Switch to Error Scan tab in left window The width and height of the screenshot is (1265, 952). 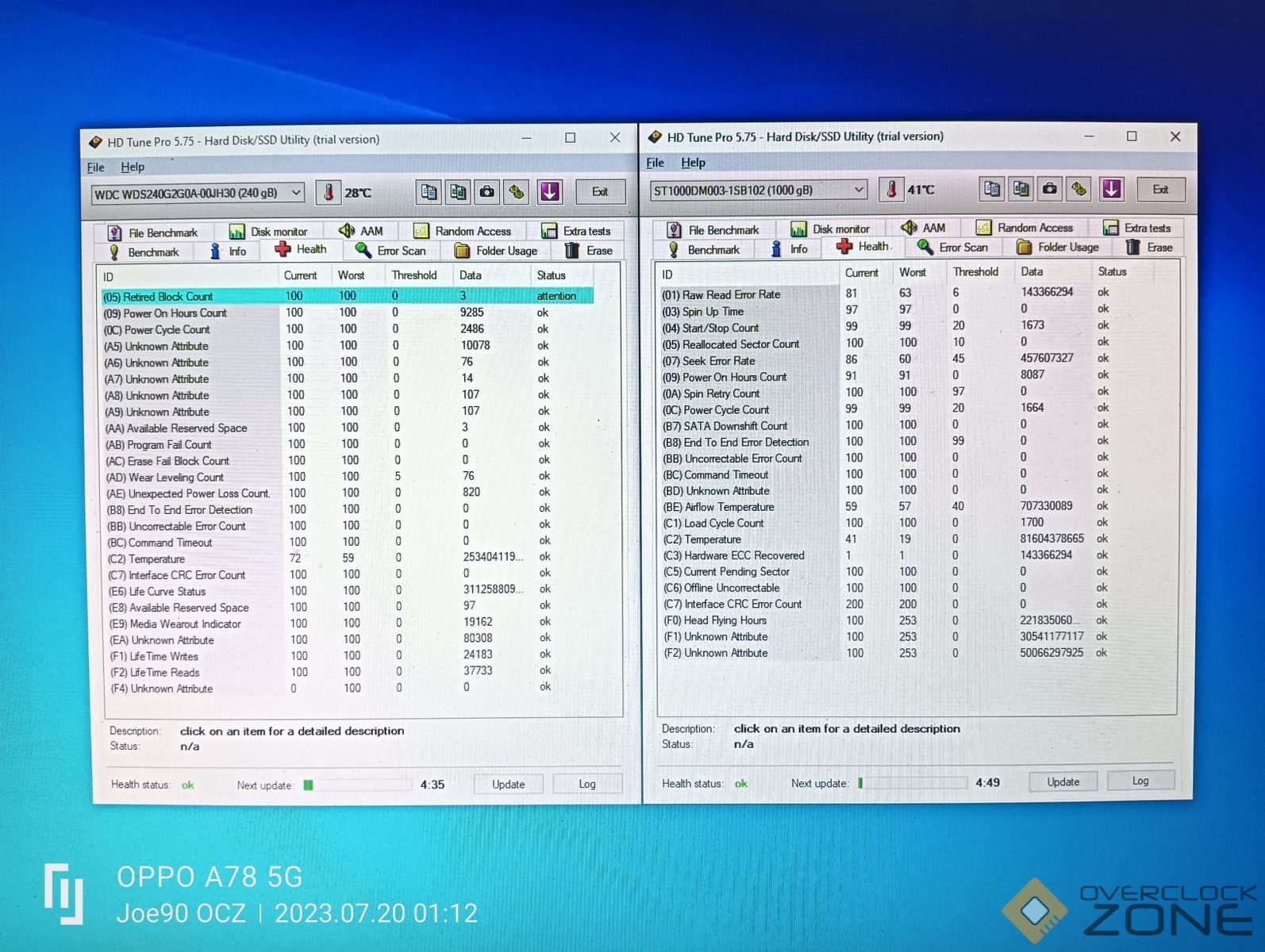390,251
